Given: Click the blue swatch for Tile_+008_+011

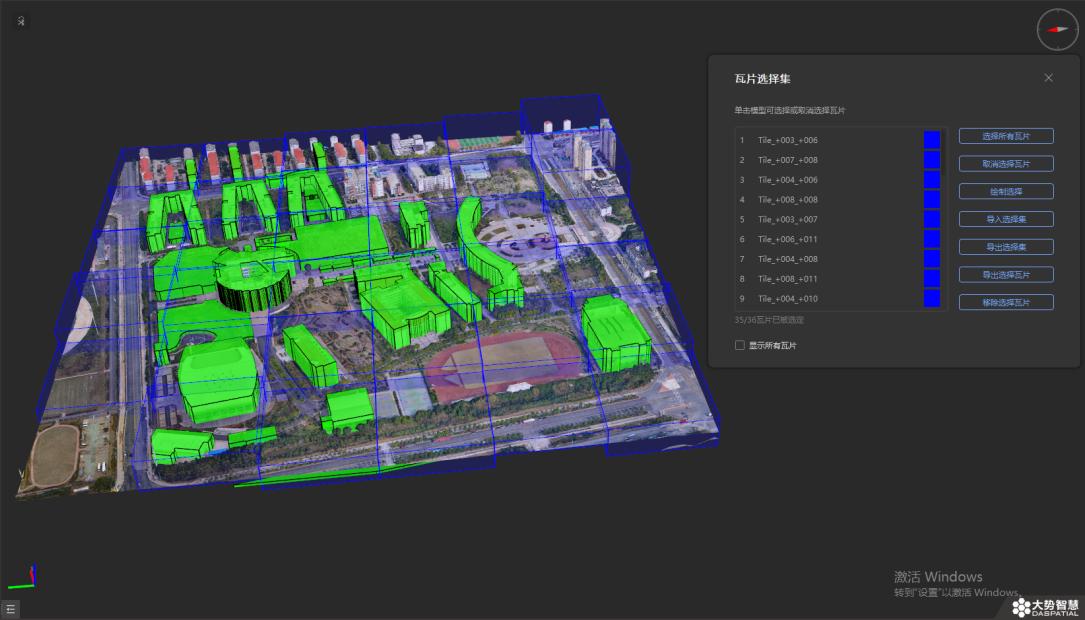Looking at the screenshot, I should (932, 279).
